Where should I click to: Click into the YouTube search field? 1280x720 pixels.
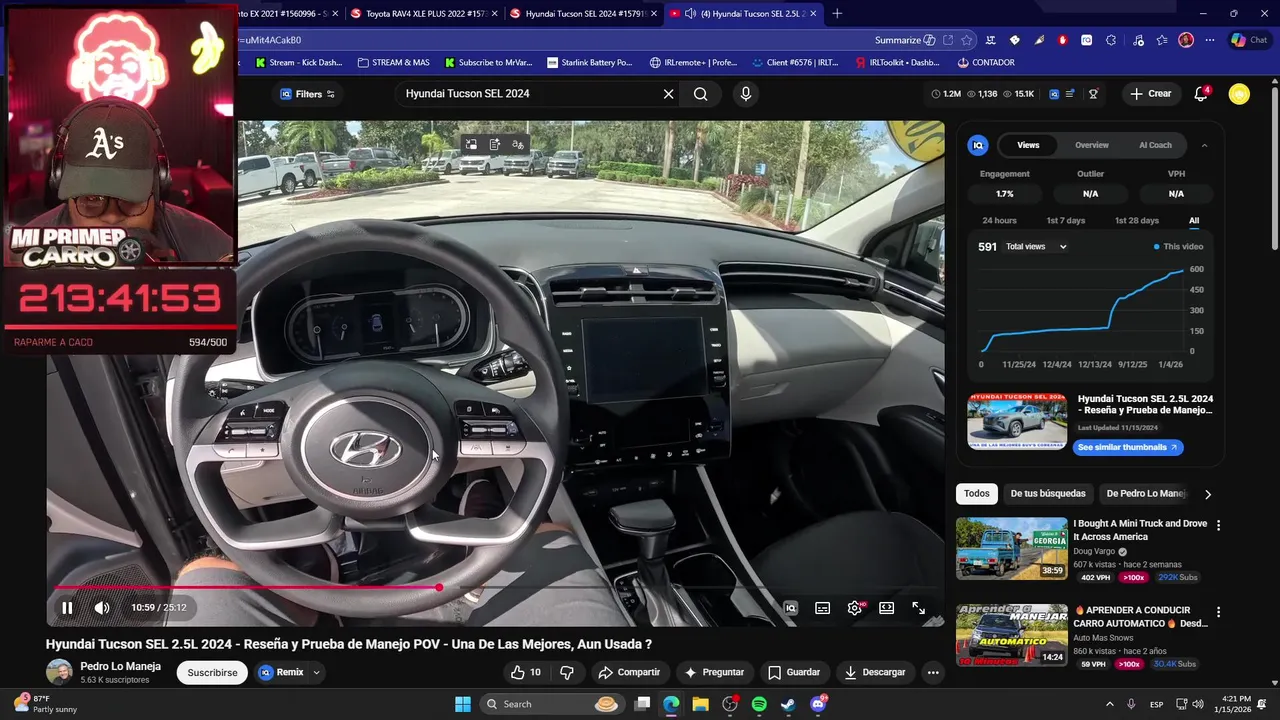[525, 94]
